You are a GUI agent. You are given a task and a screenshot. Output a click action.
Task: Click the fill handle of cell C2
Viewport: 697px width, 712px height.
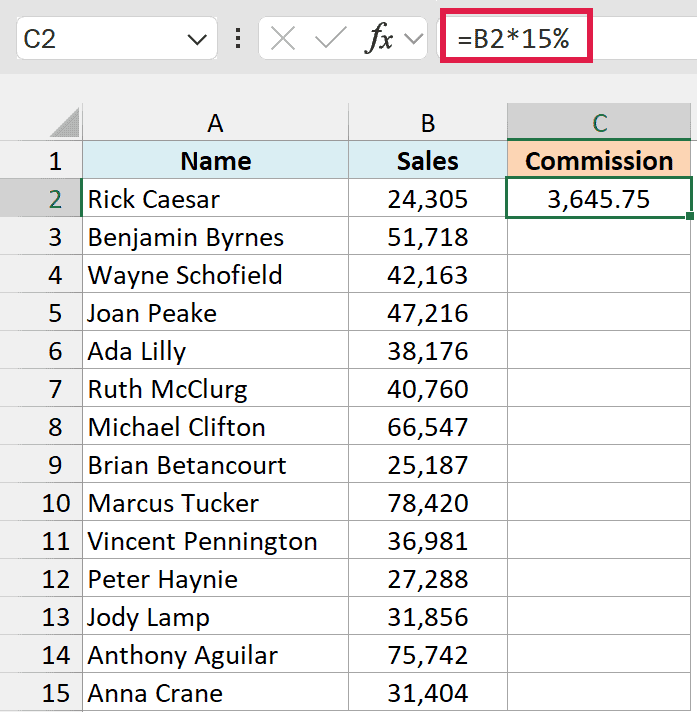click(690, 216)
